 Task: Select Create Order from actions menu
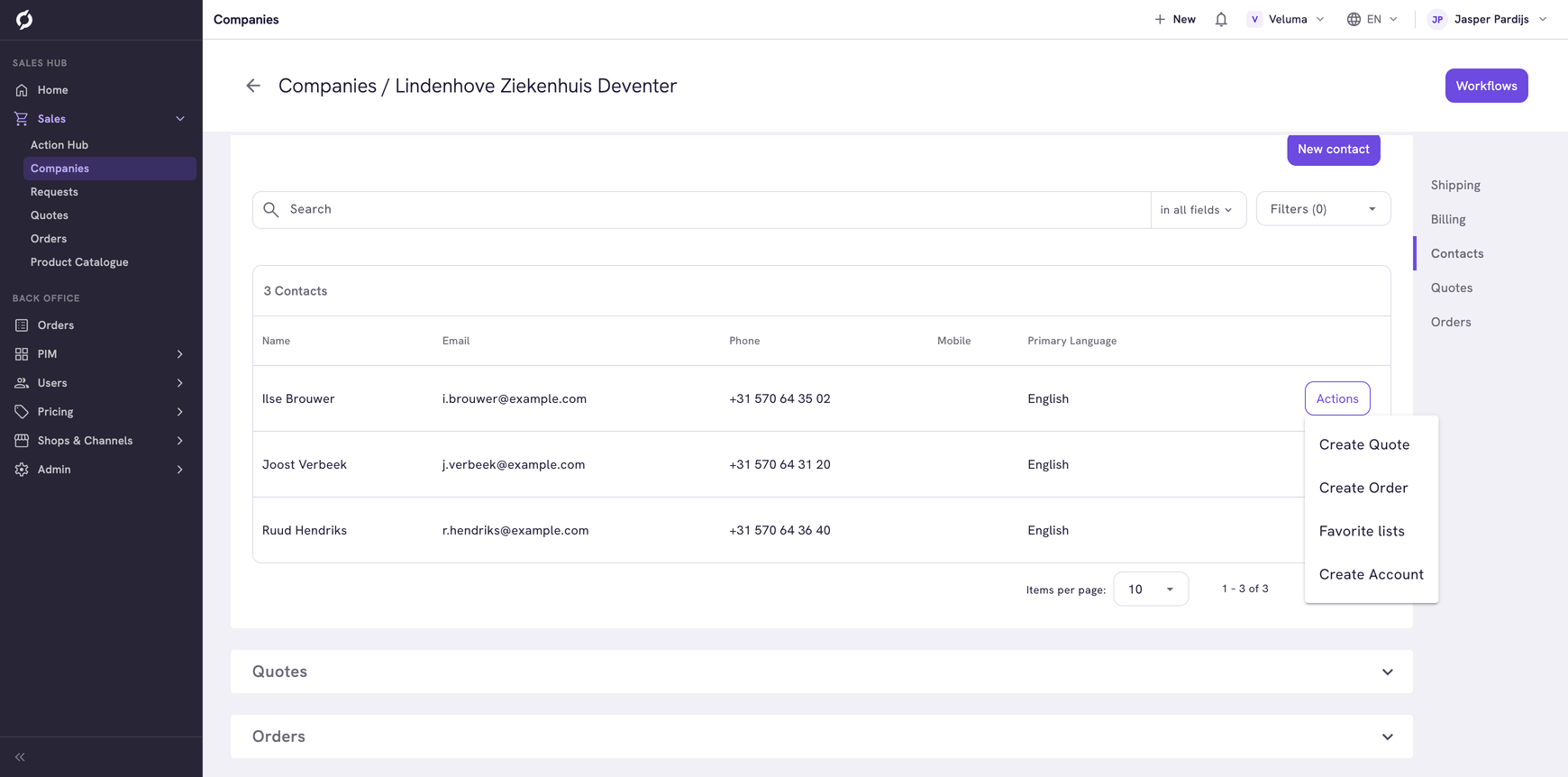click(1371, 488)
